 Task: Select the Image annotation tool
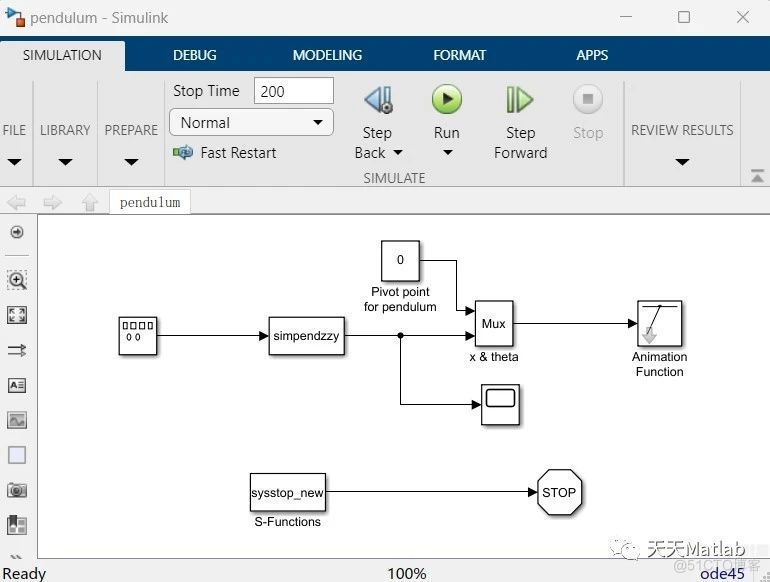tap(17, 420)
